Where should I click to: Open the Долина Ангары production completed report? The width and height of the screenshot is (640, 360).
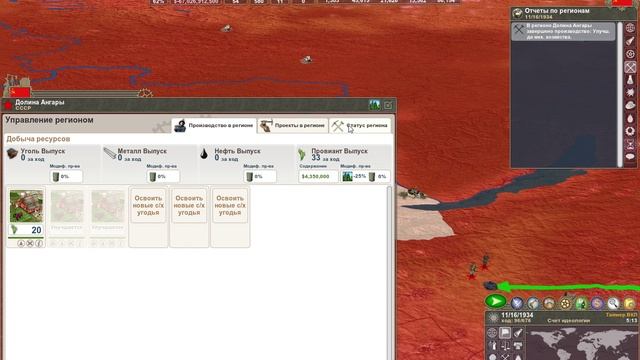tap(563, 31)
